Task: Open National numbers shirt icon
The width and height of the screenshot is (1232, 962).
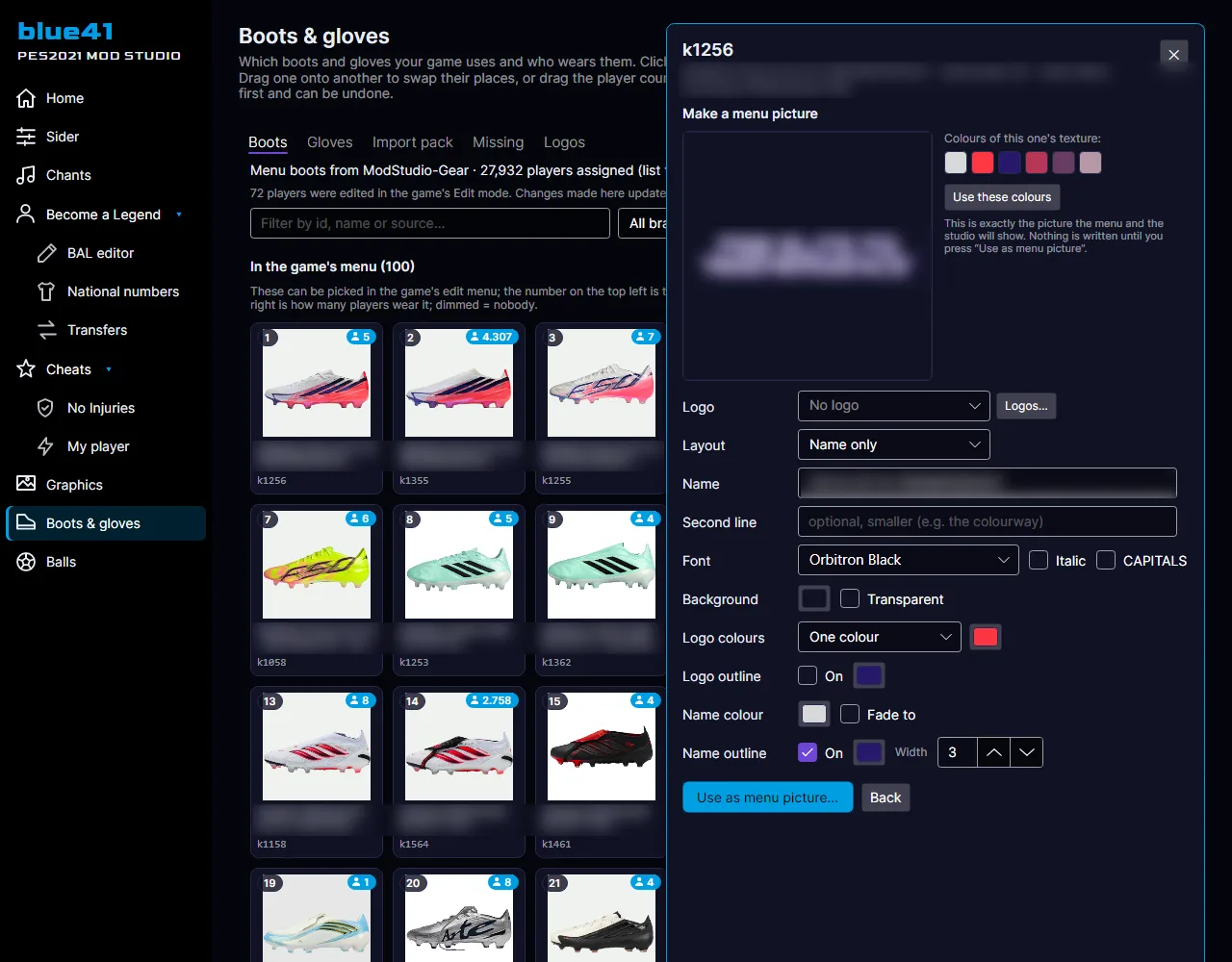Action: point(46,291)
